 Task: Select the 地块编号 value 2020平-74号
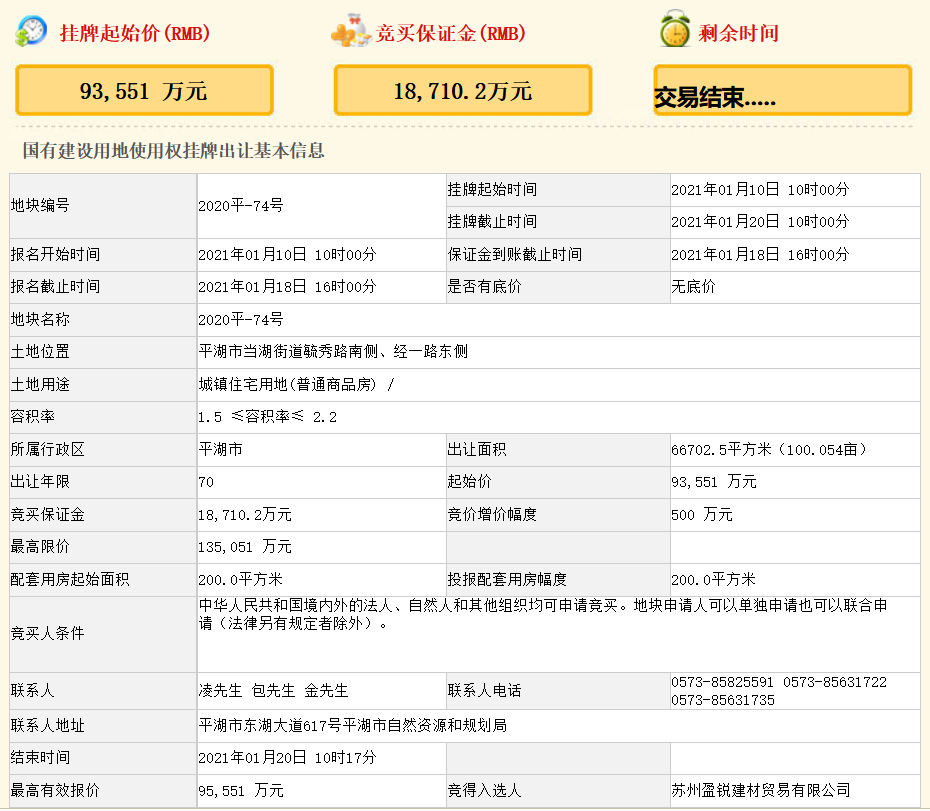pos(241,205)
